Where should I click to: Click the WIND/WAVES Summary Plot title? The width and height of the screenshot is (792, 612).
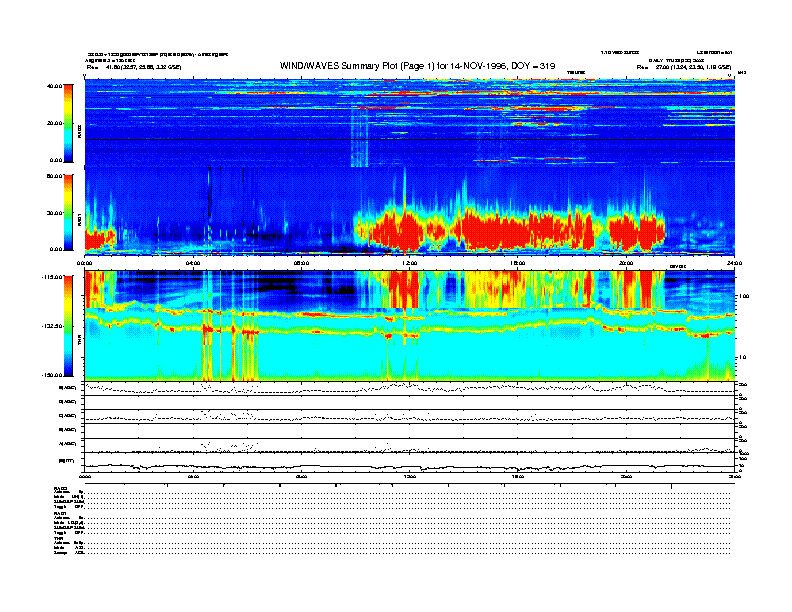coord(417,66)
